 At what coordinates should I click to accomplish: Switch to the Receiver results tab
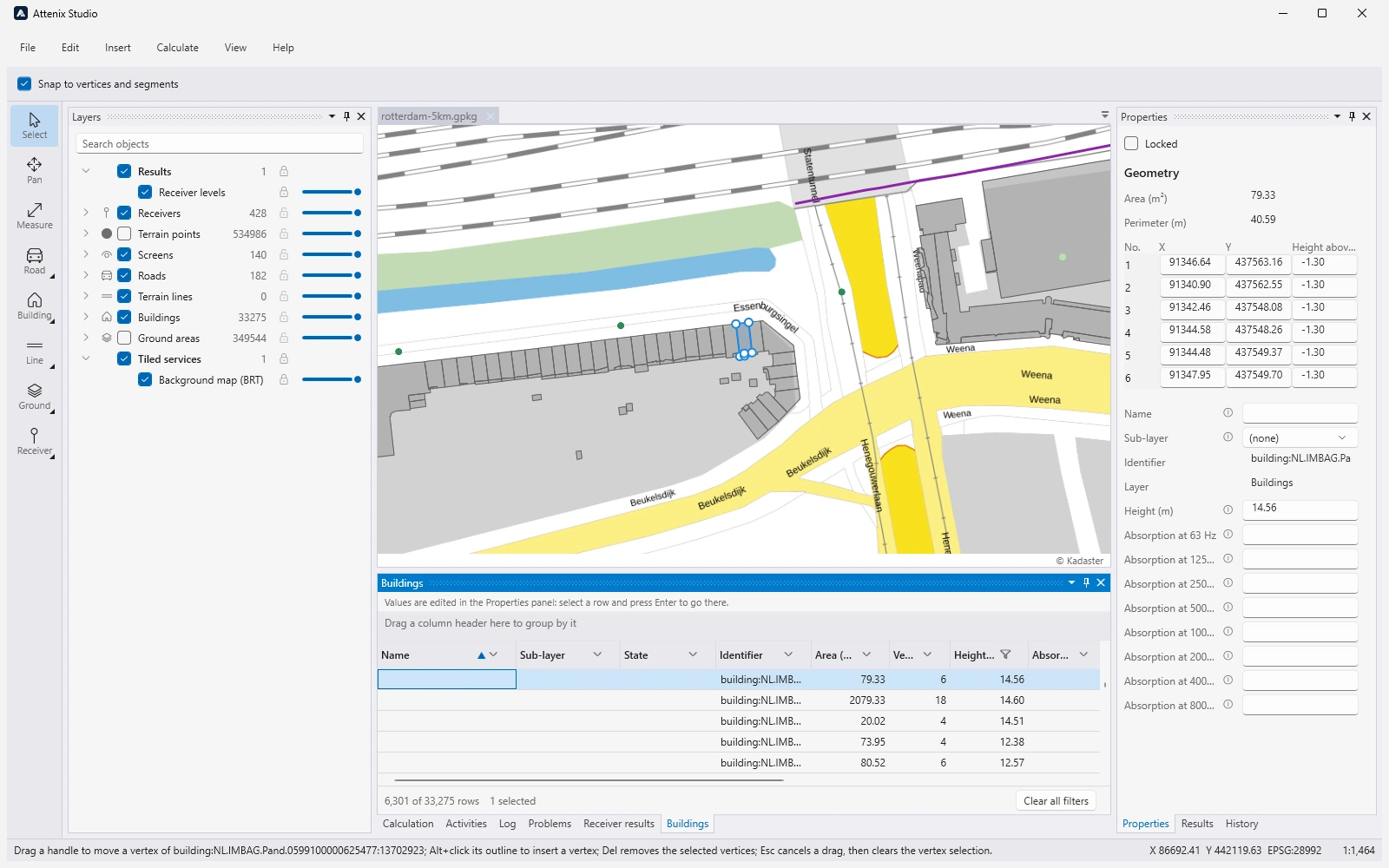tap(618, 824)
